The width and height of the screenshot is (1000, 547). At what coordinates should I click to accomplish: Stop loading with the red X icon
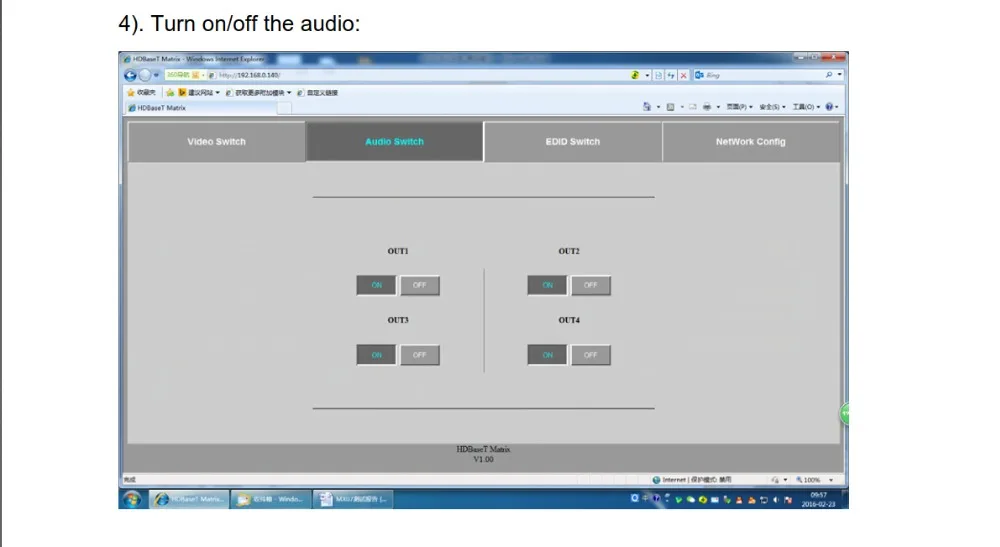tap(684, 75)
